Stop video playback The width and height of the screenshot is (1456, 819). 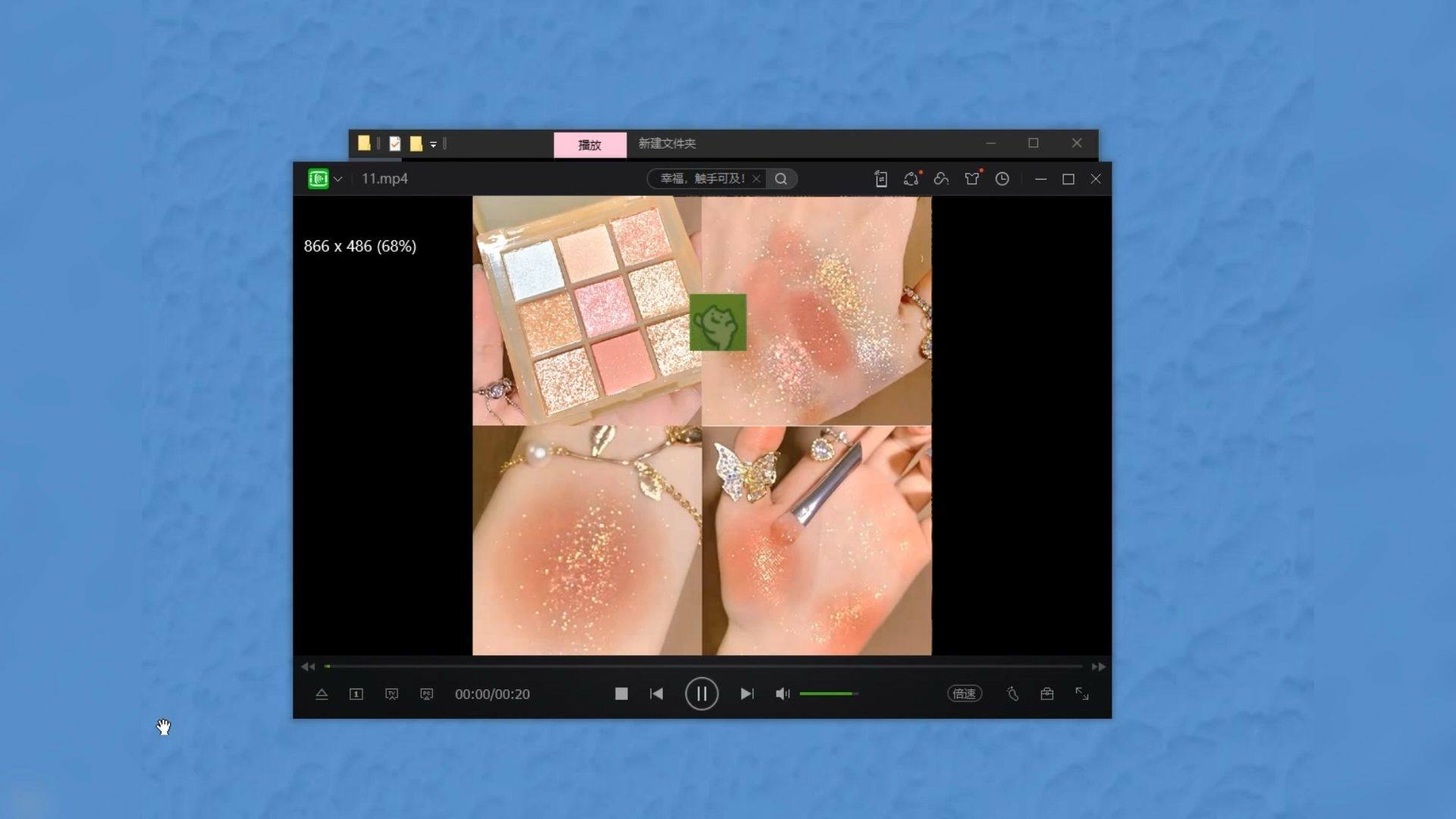[x=621, y=694]
